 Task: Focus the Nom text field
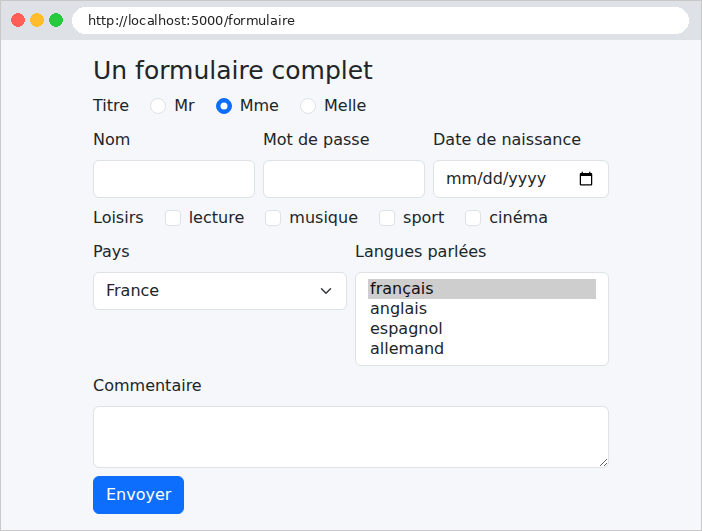(174, 179)
